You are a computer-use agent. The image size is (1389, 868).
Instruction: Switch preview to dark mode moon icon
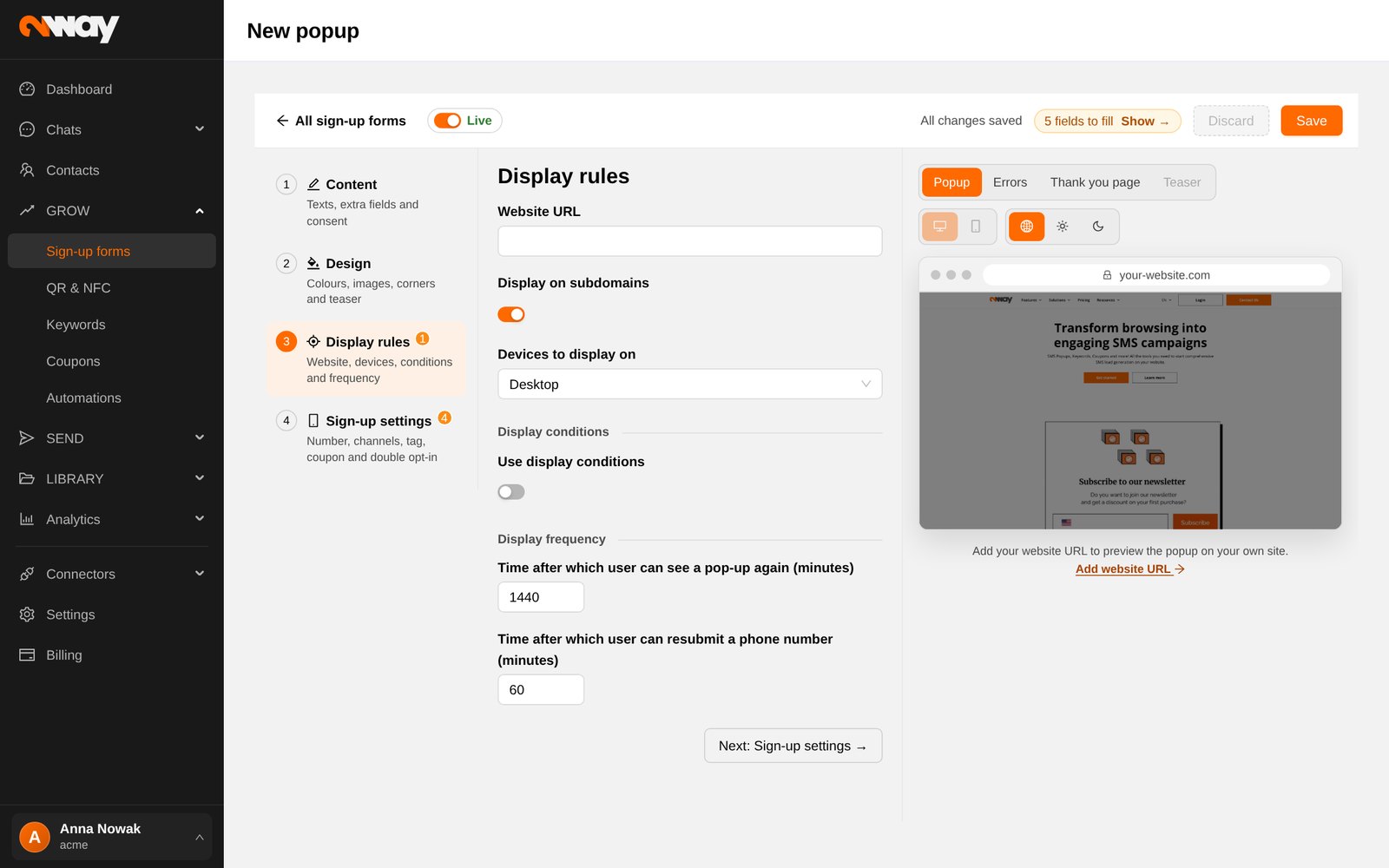(1098, 227)
